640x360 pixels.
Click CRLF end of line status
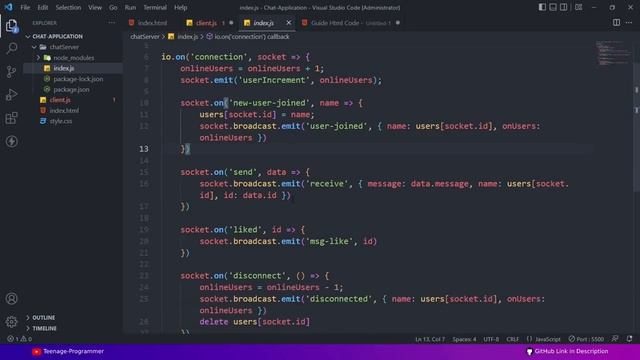(513, 339)
